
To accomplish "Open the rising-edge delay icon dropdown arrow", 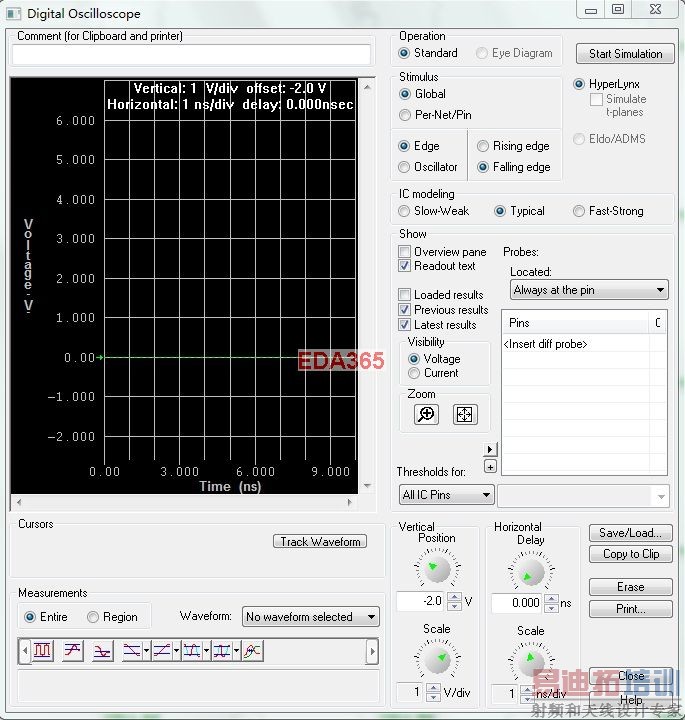I will coord(176,650).
